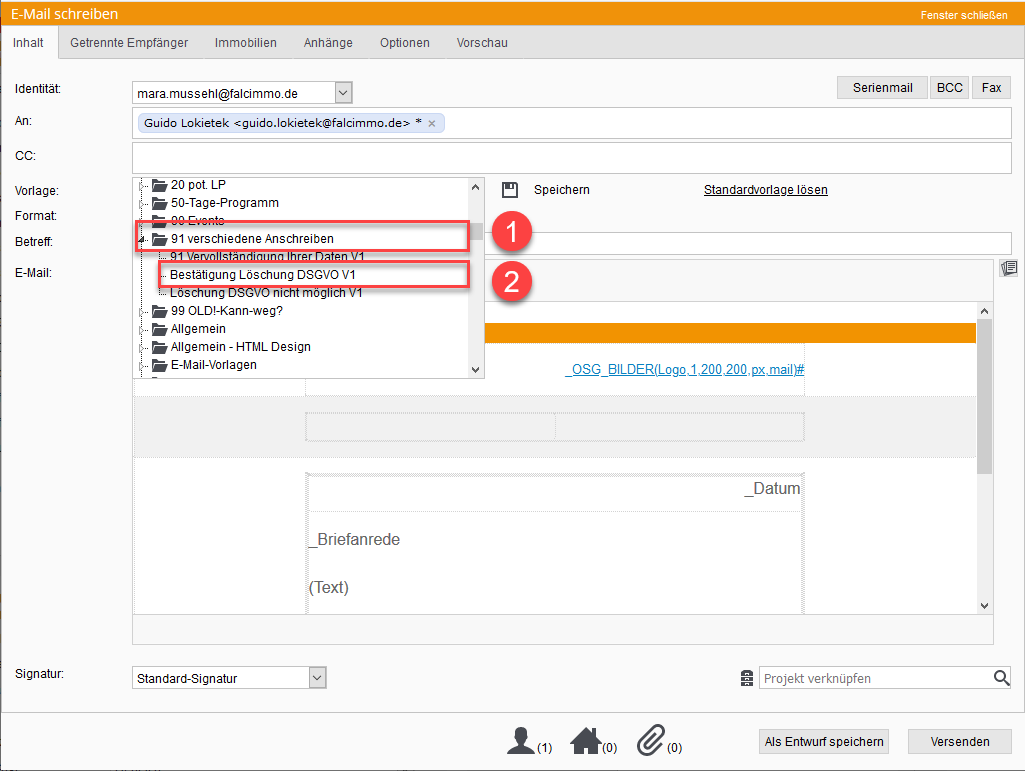The width and height of the screenshot is (1025, 771).
Task: Click the save template floppy disk icon
Action: [x=510, y=189]
